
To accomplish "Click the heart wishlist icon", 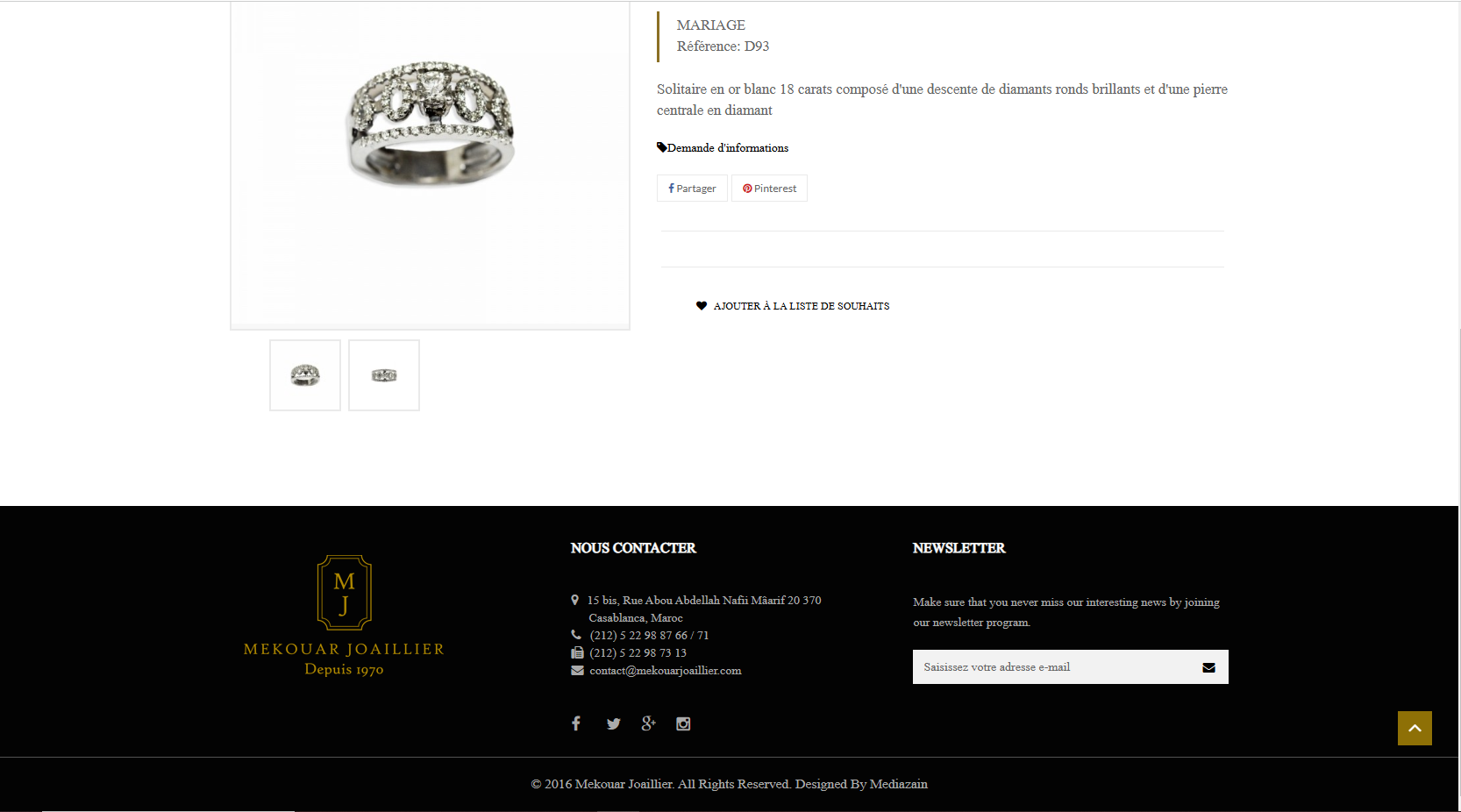I will point(702,306).
